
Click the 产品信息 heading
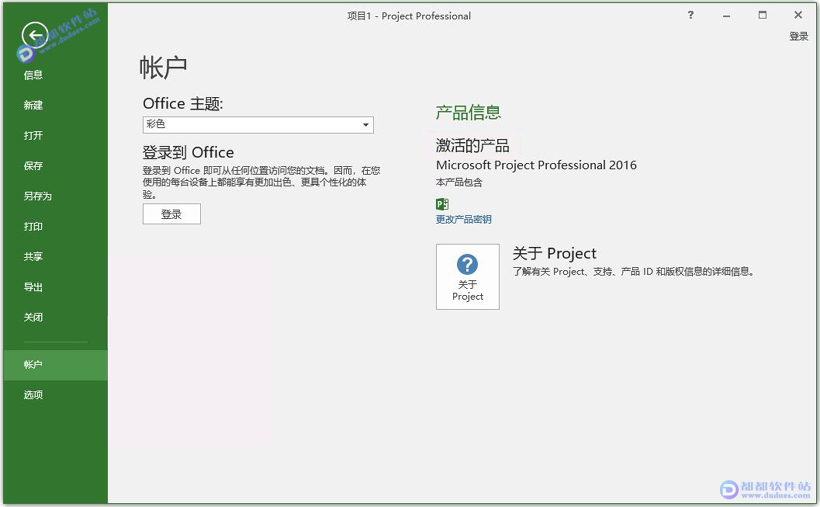[468, 112]
